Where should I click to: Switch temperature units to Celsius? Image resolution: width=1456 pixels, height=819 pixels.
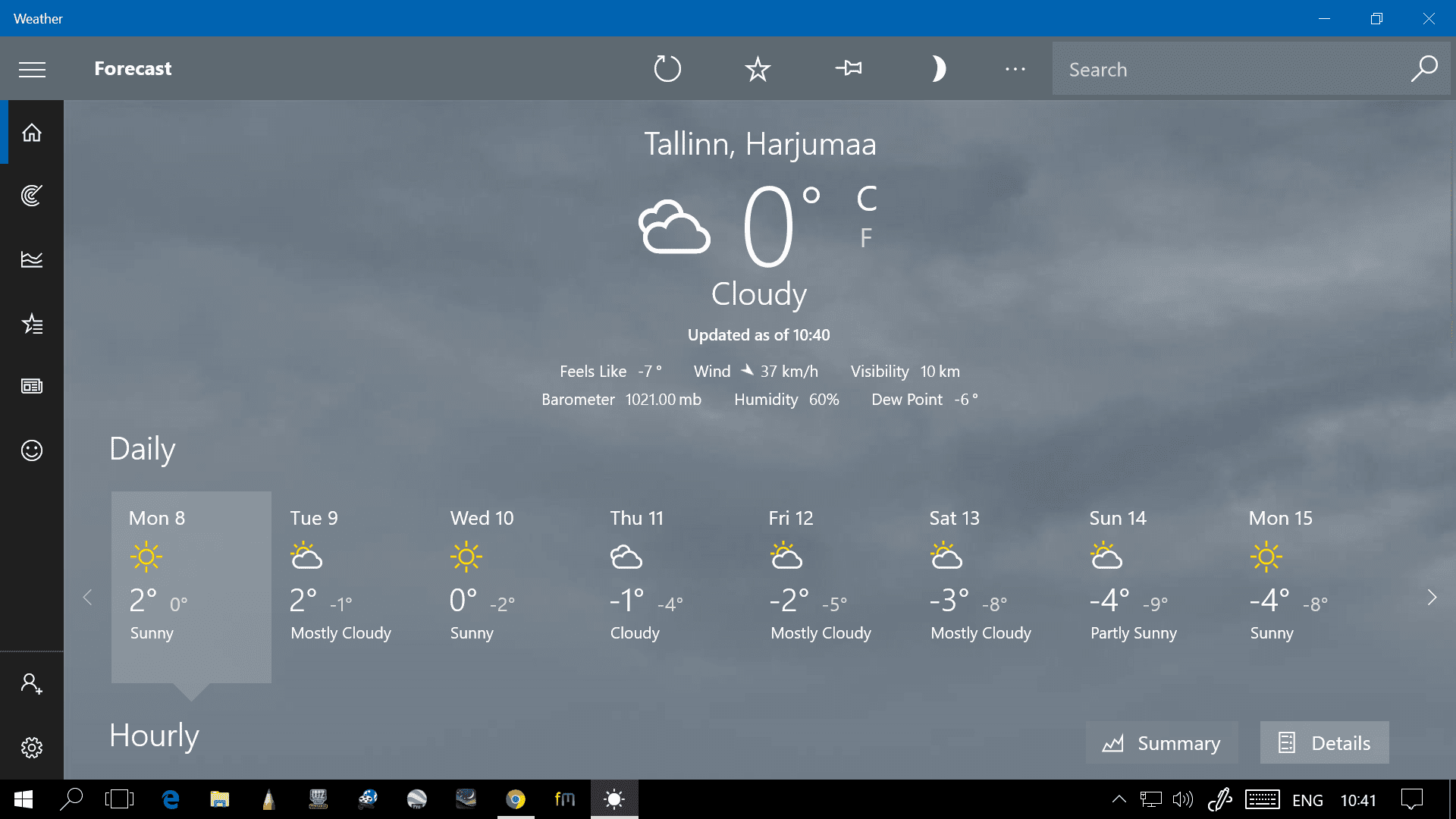click(867, 199)
